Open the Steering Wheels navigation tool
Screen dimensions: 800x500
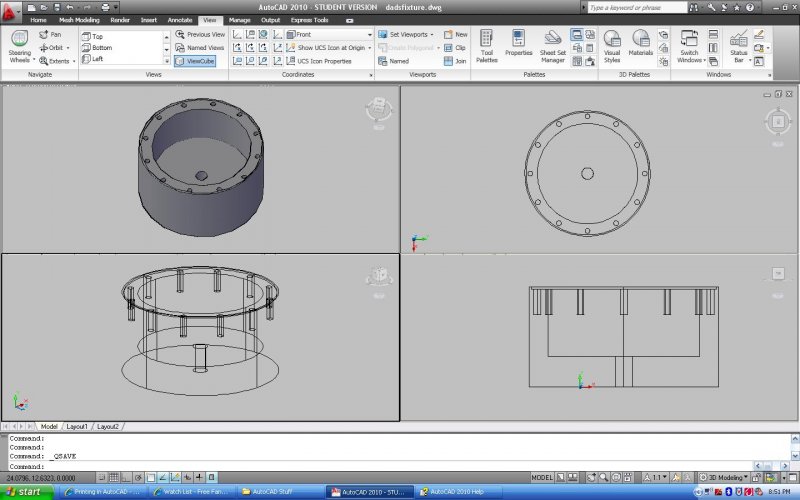pos(19,45)
